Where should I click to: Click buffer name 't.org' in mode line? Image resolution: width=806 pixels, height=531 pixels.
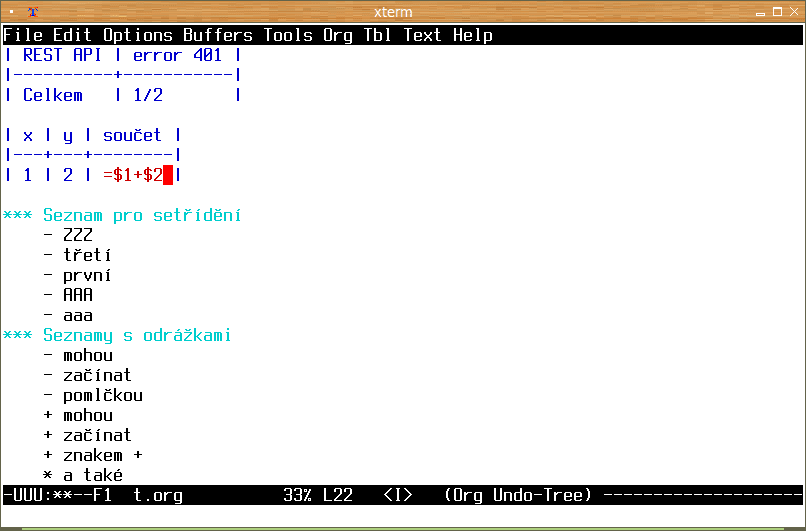(x=158, y=496)
